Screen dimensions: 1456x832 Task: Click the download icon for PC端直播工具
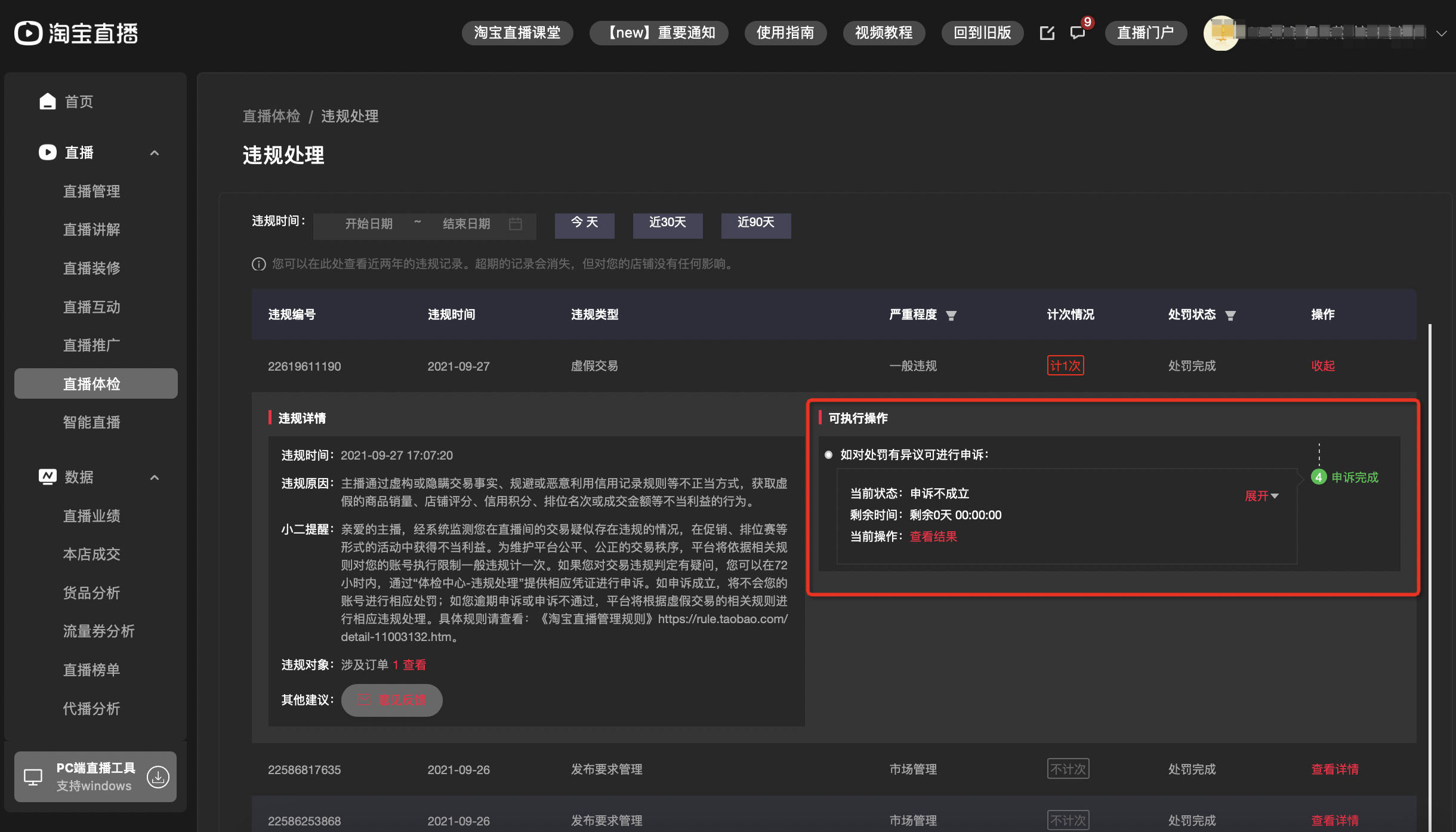(x=158, y=776)
